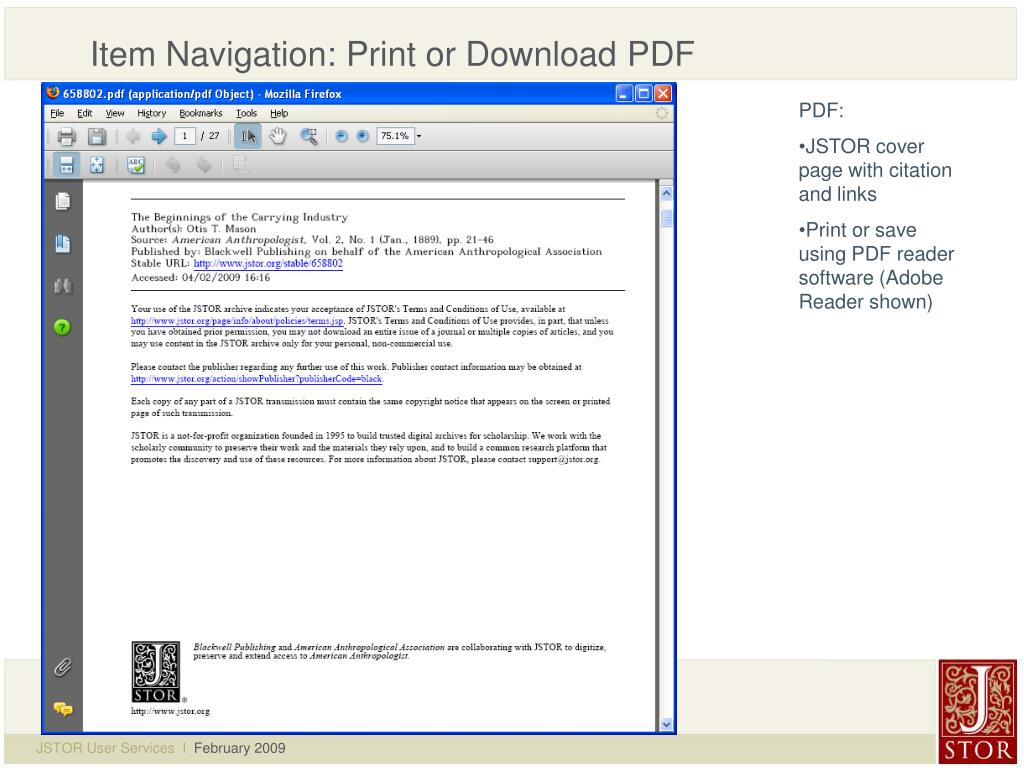Open the Tools menu
Image resolution: width=1024 pixels, height=768 pixels.
(x=246, y=114)
